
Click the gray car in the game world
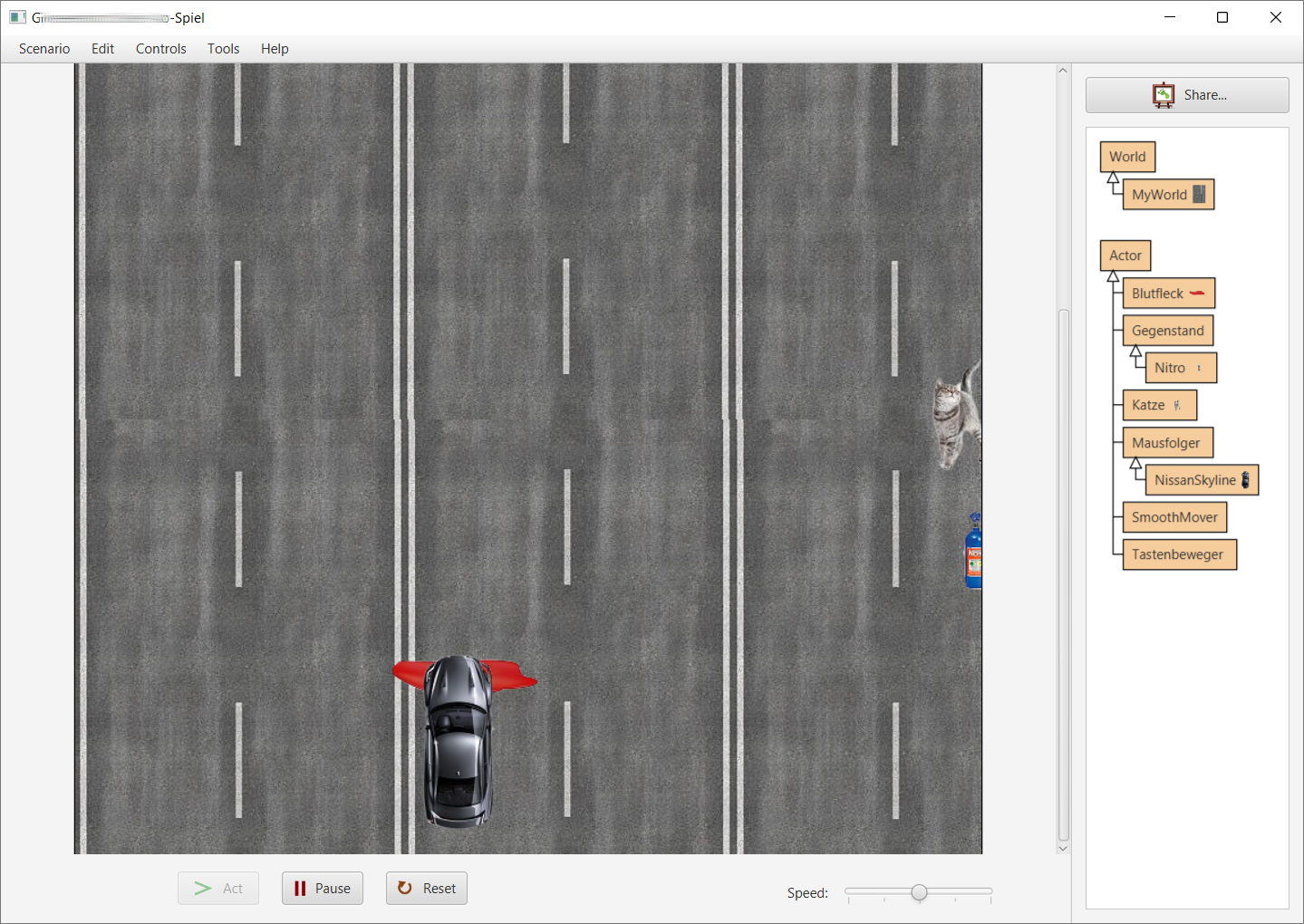[x=459, y=743]
